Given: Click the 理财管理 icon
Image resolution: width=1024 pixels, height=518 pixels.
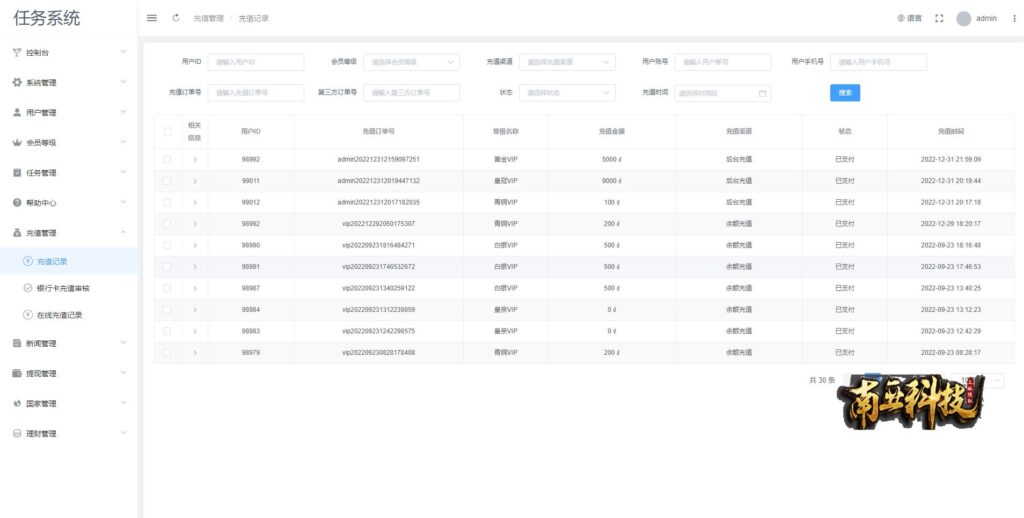Looking at the screenshot, I should [x=17, y=433].
